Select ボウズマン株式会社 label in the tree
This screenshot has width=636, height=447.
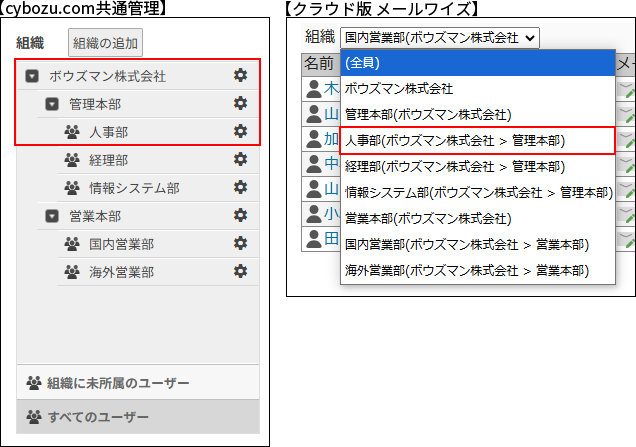107,76
